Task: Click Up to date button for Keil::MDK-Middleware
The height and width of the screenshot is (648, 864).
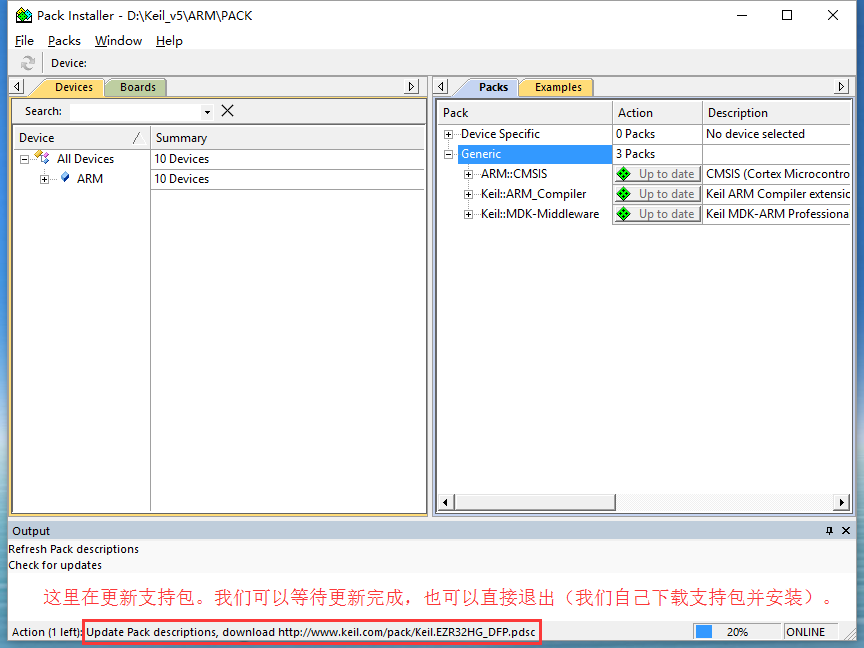Action: 658,214
